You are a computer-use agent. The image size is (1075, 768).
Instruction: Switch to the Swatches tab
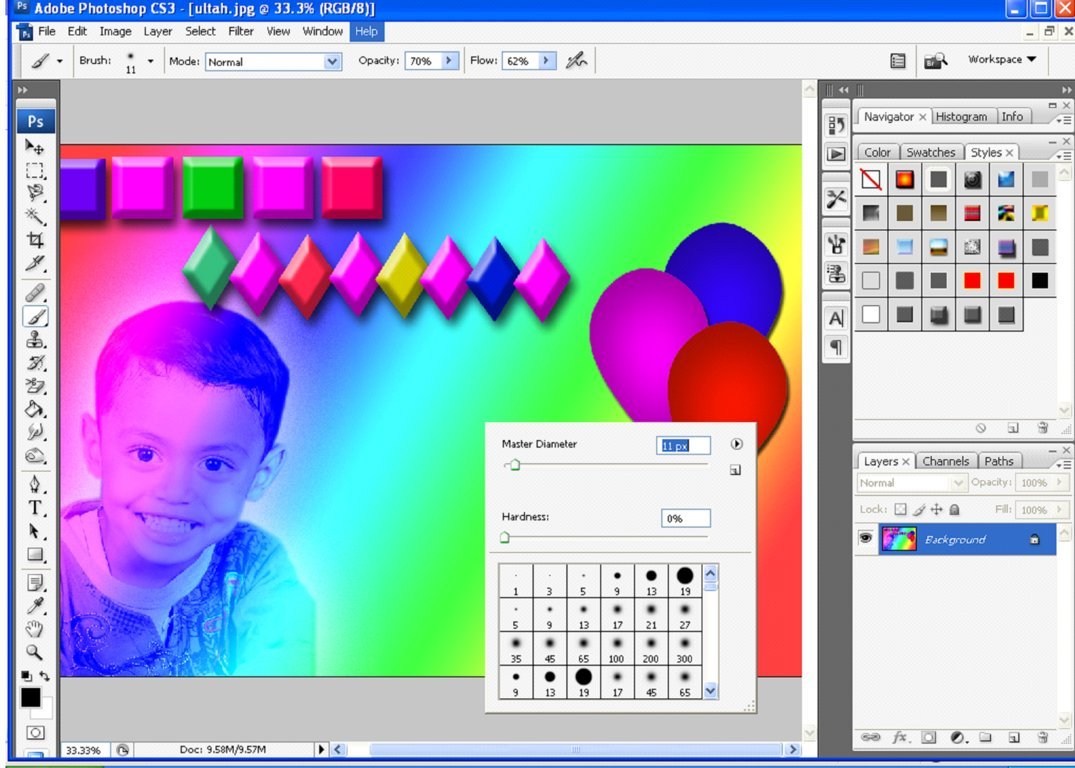click(930, 152)
